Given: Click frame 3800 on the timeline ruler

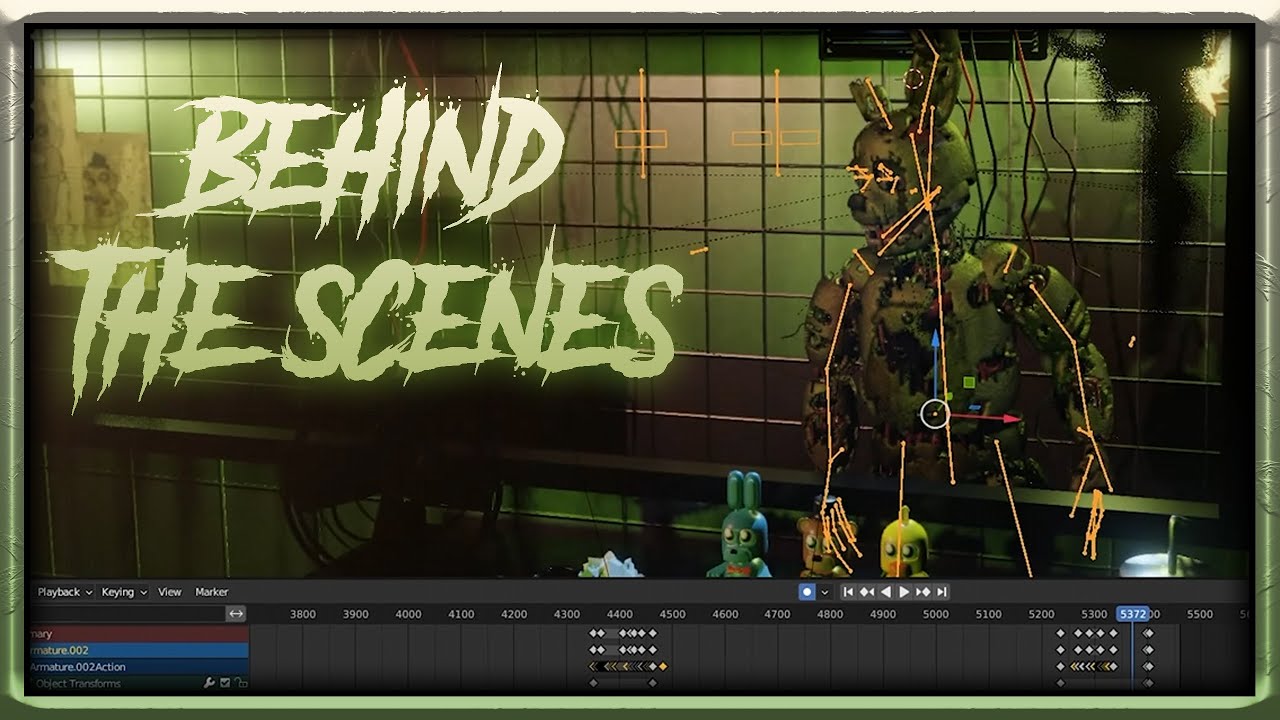Looking at the screenshot, I should click(x=302, y=614).
